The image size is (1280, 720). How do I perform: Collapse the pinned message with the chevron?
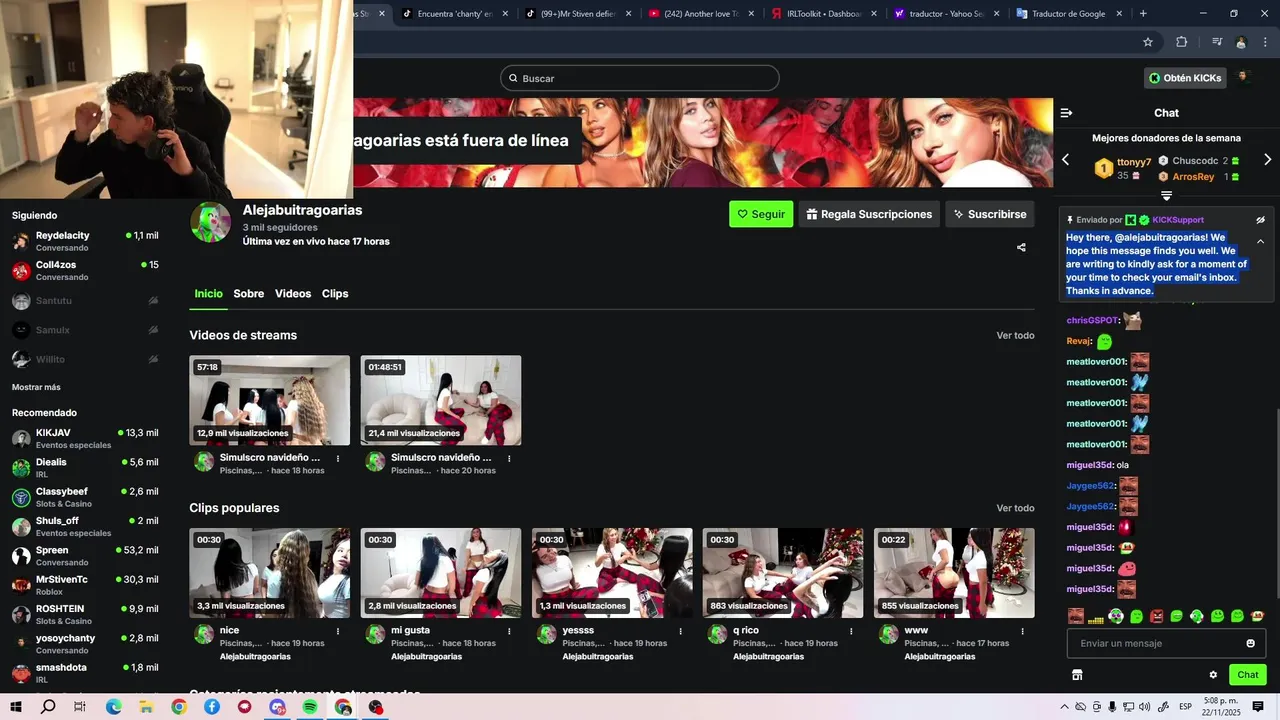coord(1260,241)
